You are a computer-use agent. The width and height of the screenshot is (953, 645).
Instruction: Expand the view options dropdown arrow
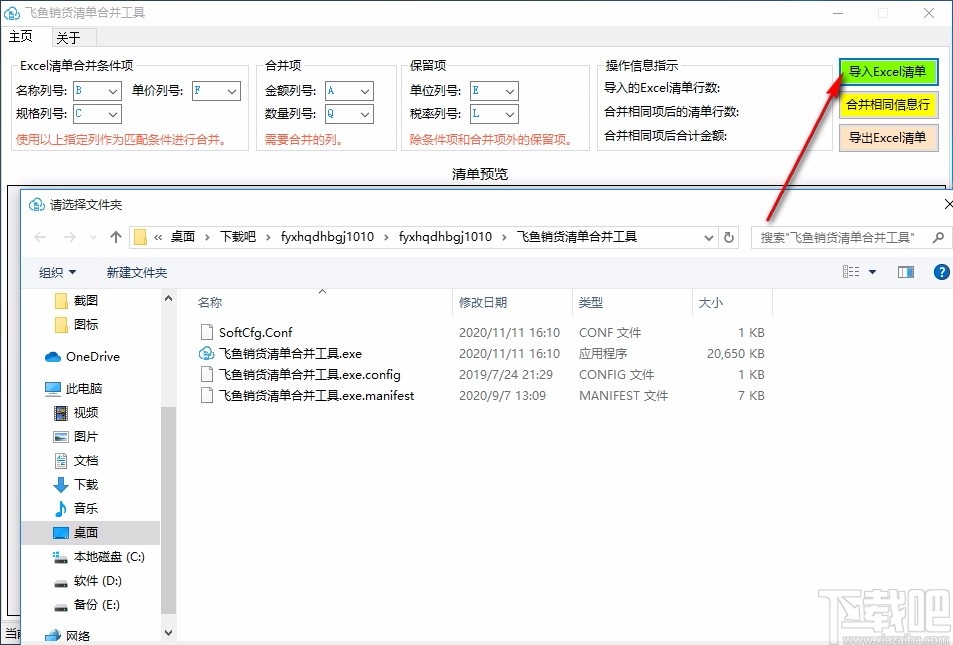tap(871, 271)
